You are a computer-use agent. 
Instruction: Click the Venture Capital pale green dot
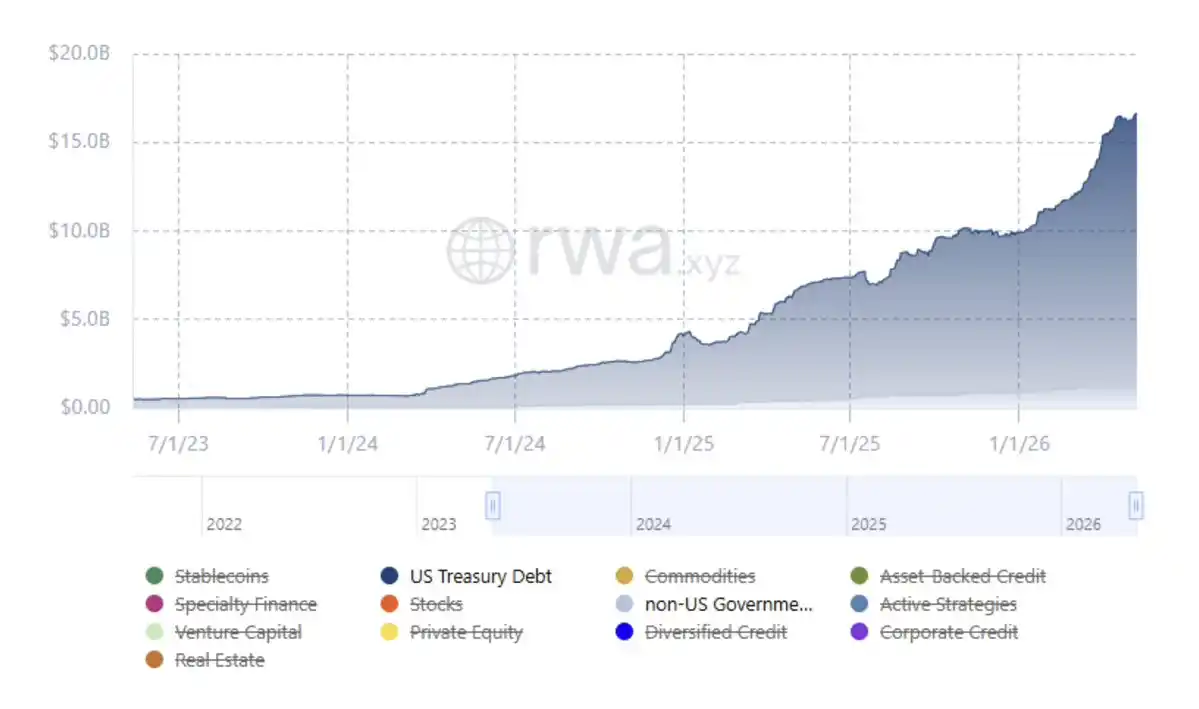pos(154,632)
